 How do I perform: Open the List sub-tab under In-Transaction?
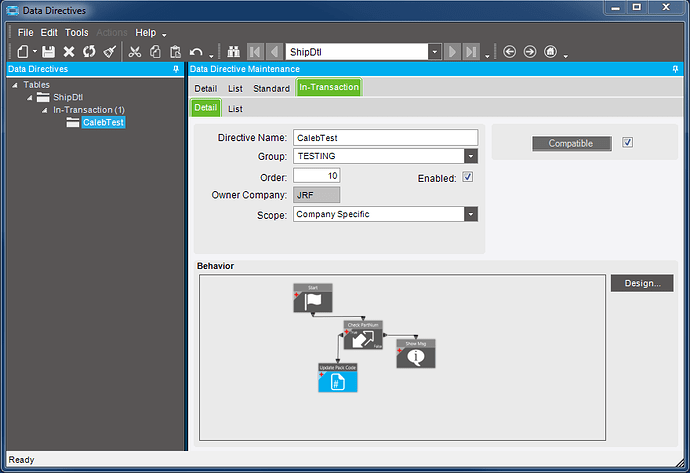pyautogui.click(x=235, y=109)
